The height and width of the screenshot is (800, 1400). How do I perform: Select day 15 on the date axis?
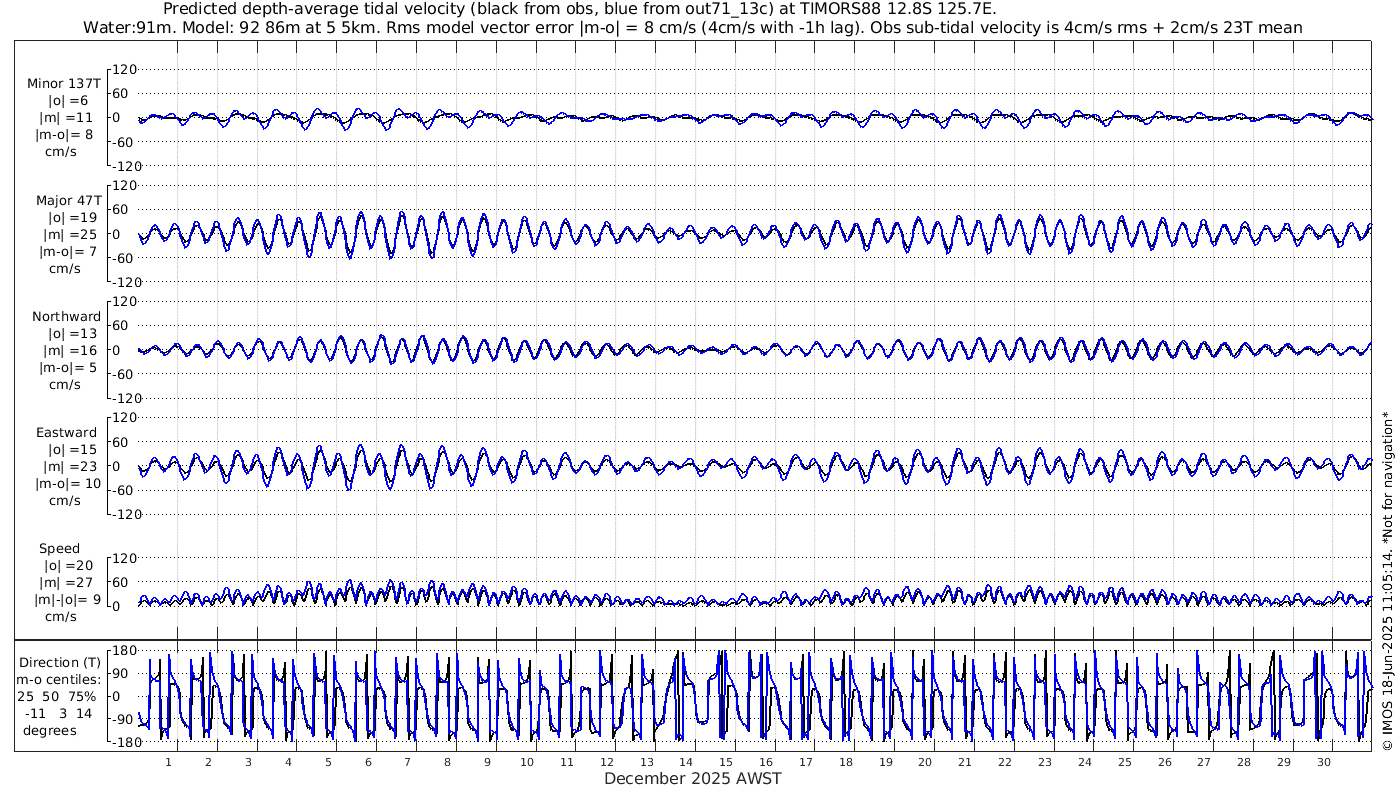click(x=726, y=762)
